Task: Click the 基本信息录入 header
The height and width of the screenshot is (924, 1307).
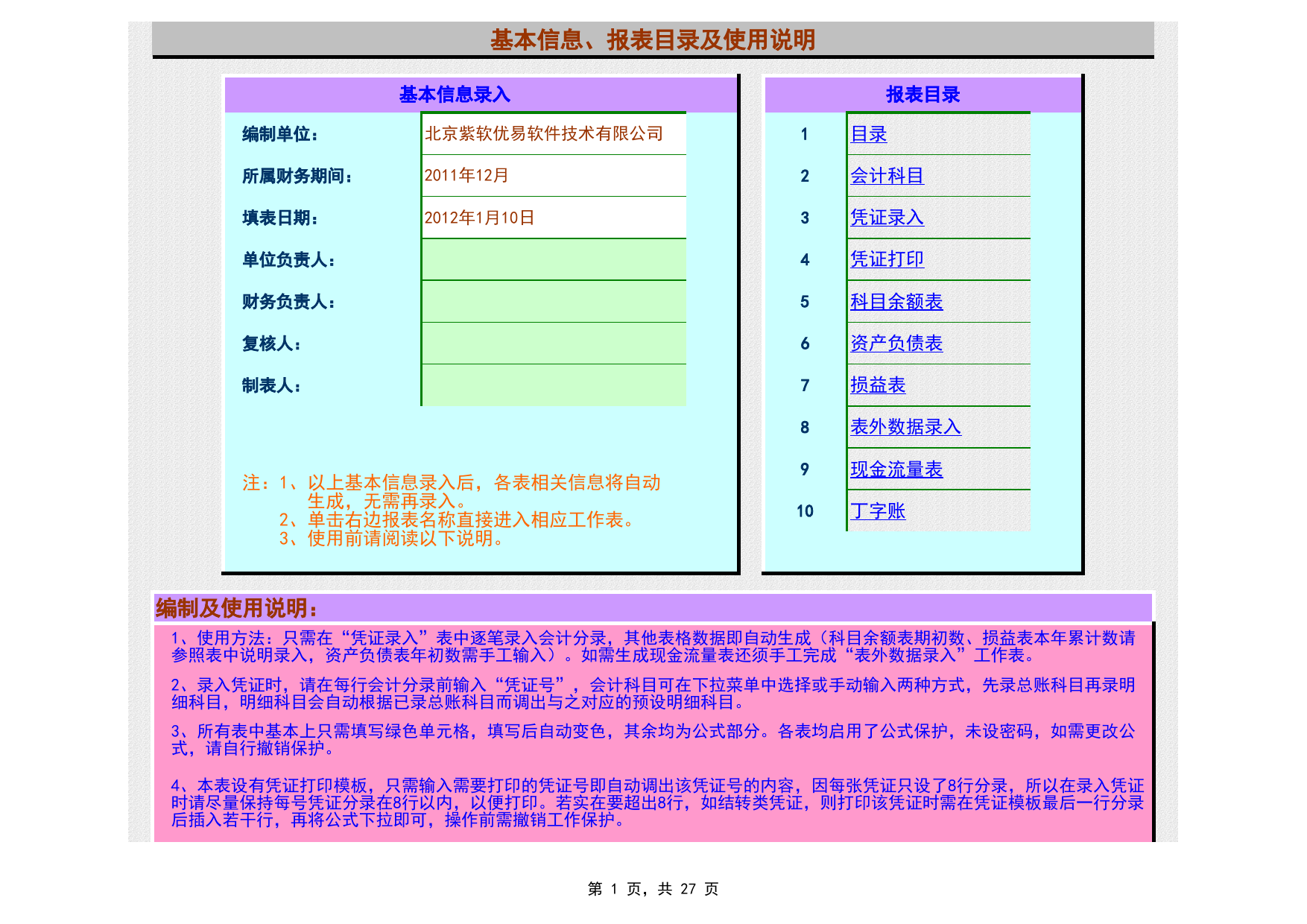Action: pyautogui.click(x=455, y=95)
